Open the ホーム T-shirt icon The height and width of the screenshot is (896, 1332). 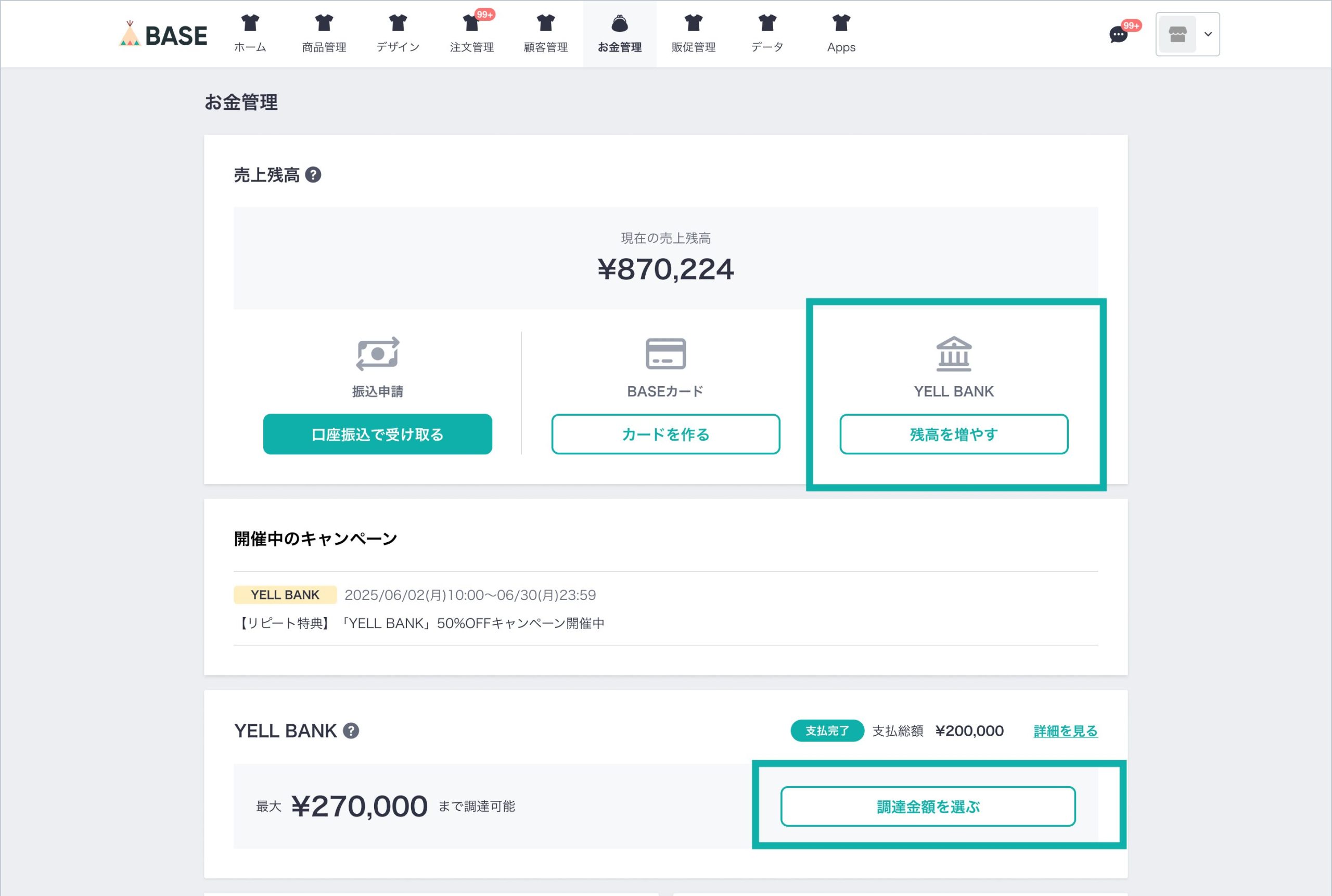click(250, 23)
